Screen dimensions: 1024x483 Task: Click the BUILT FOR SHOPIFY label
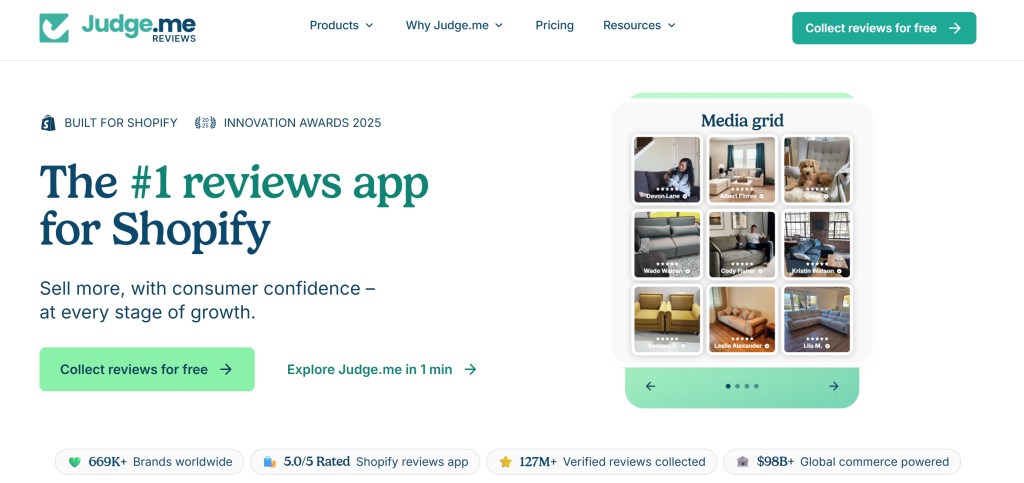pyautogui.click(x=121, y=123)
